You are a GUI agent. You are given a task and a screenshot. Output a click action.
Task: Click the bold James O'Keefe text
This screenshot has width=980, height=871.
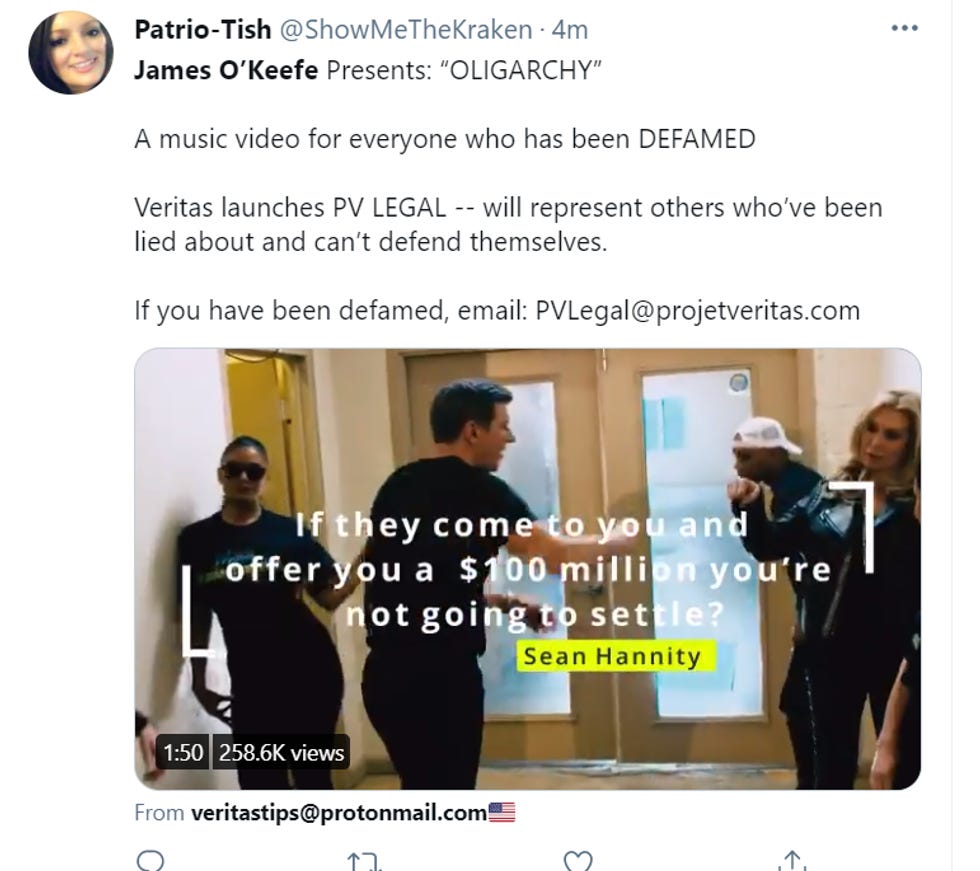click(x=226, y=70)
